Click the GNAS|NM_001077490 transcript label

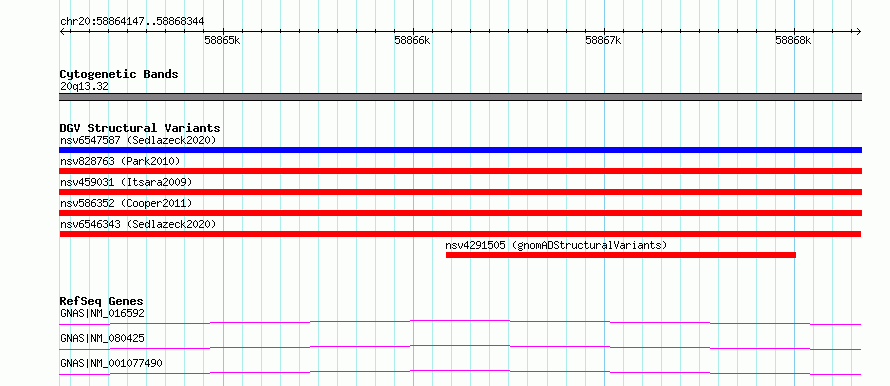[x=111, y=363]
